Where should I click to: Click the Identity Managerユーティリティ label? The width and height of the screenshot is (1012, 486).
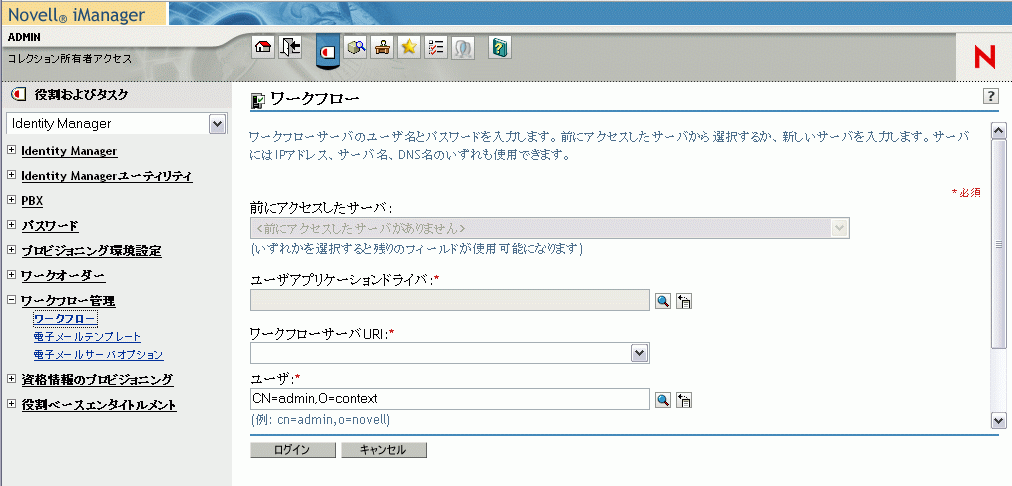106,176
